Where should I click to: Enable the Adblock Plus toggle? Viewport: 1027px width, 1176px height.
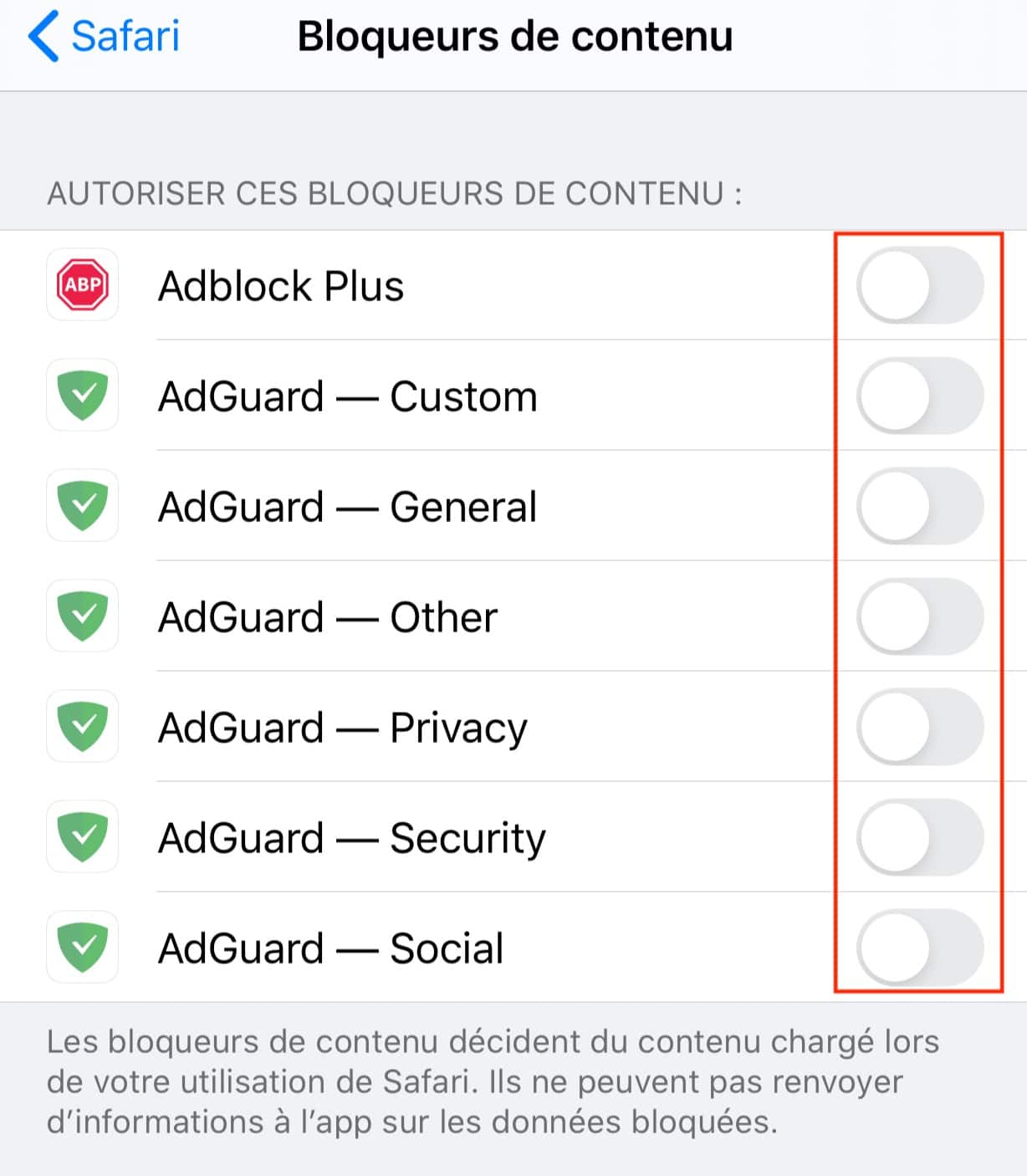click(919, 285)
